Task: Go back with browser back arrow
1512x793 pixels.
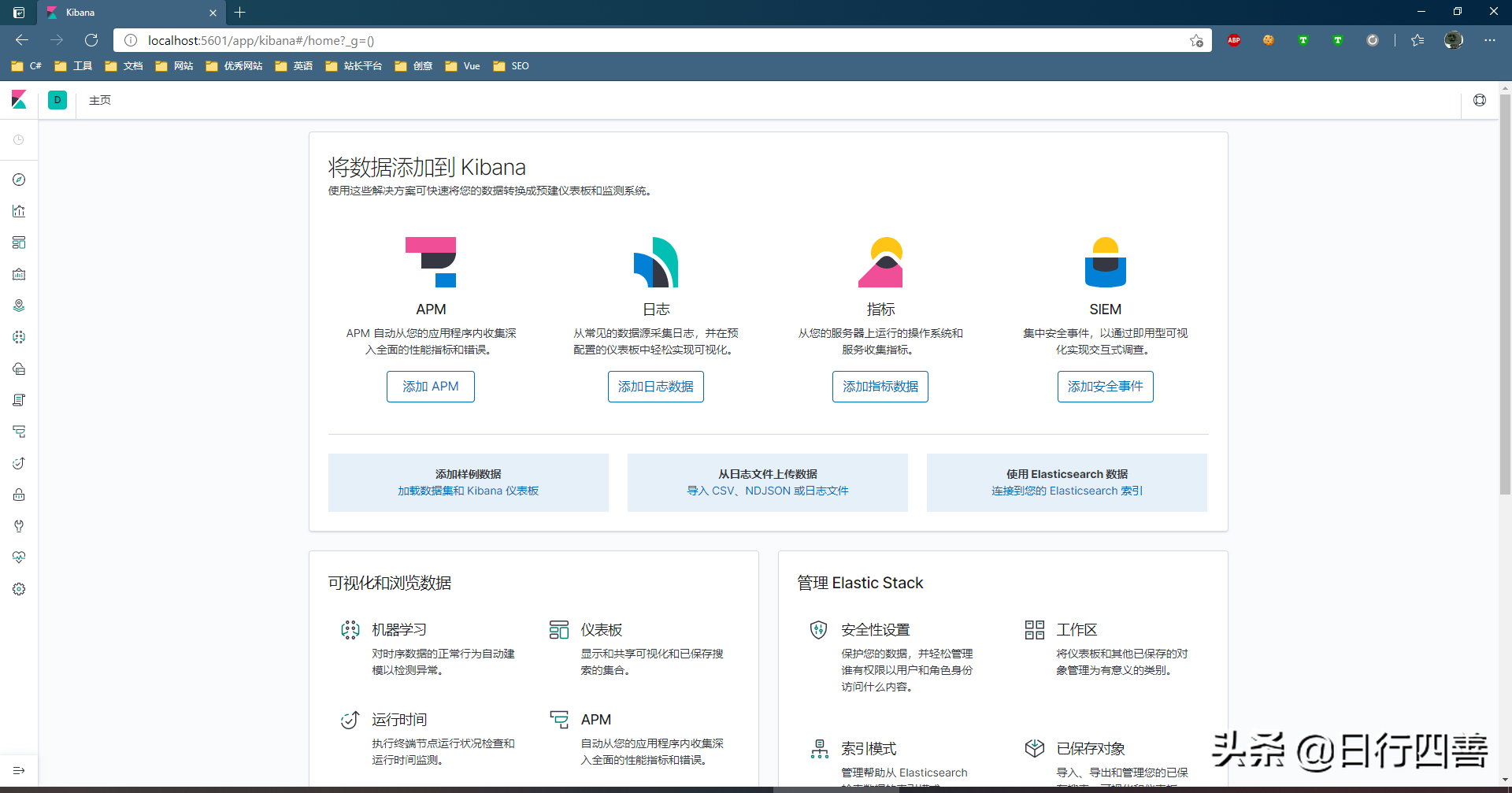Action: (22, 40)
